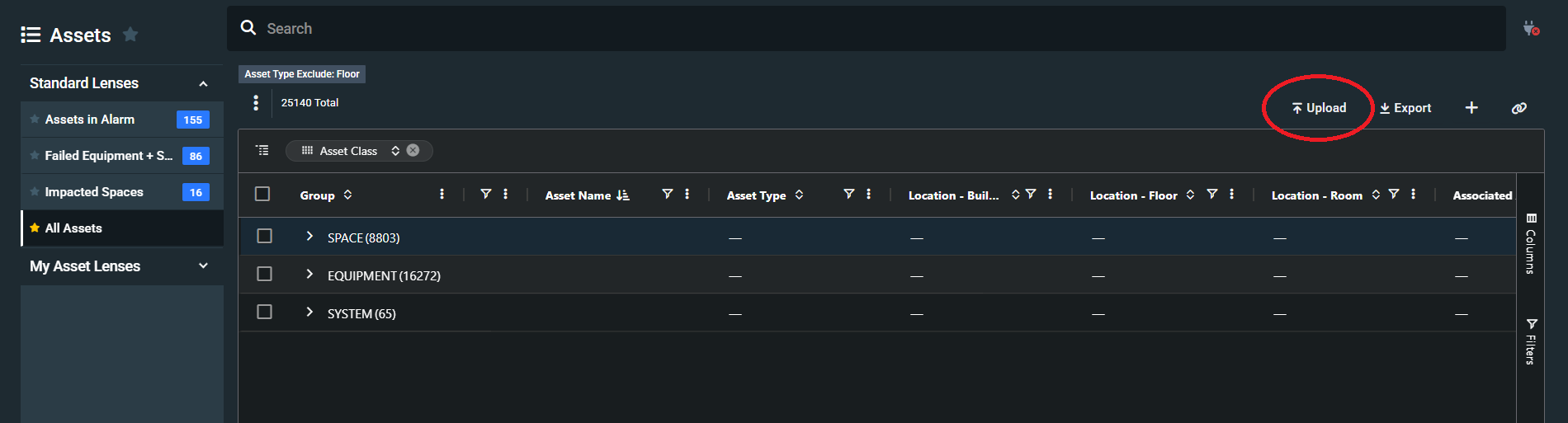
Task: Tick the EQUIPMENT (16272) row checkbox
Action: click(x=264, y=275)
